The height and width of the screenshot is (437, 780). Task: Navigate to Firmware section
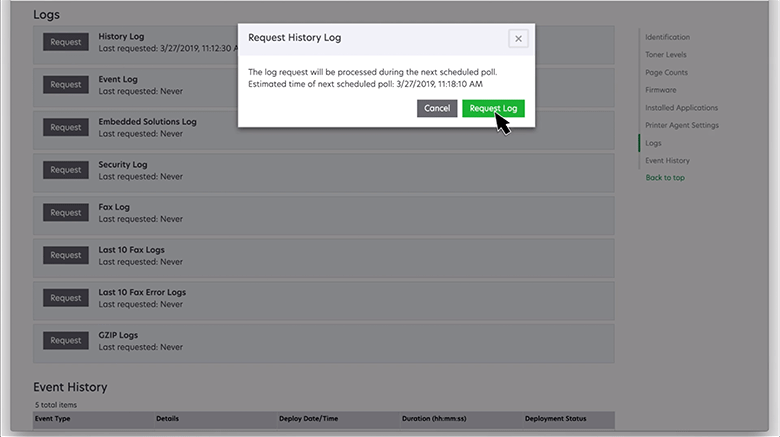(661, 90)
